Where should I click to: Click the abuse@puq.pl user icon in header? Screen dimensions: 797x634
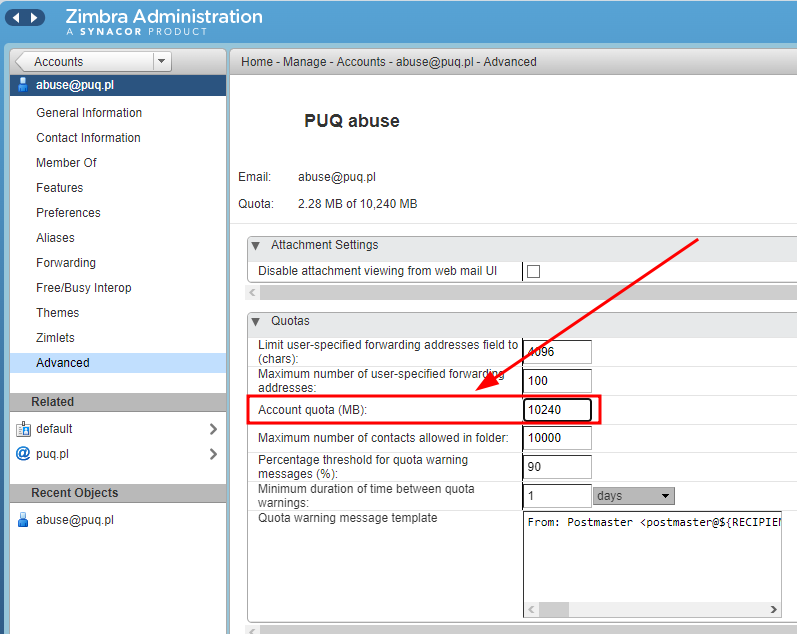tap(23, 85)
